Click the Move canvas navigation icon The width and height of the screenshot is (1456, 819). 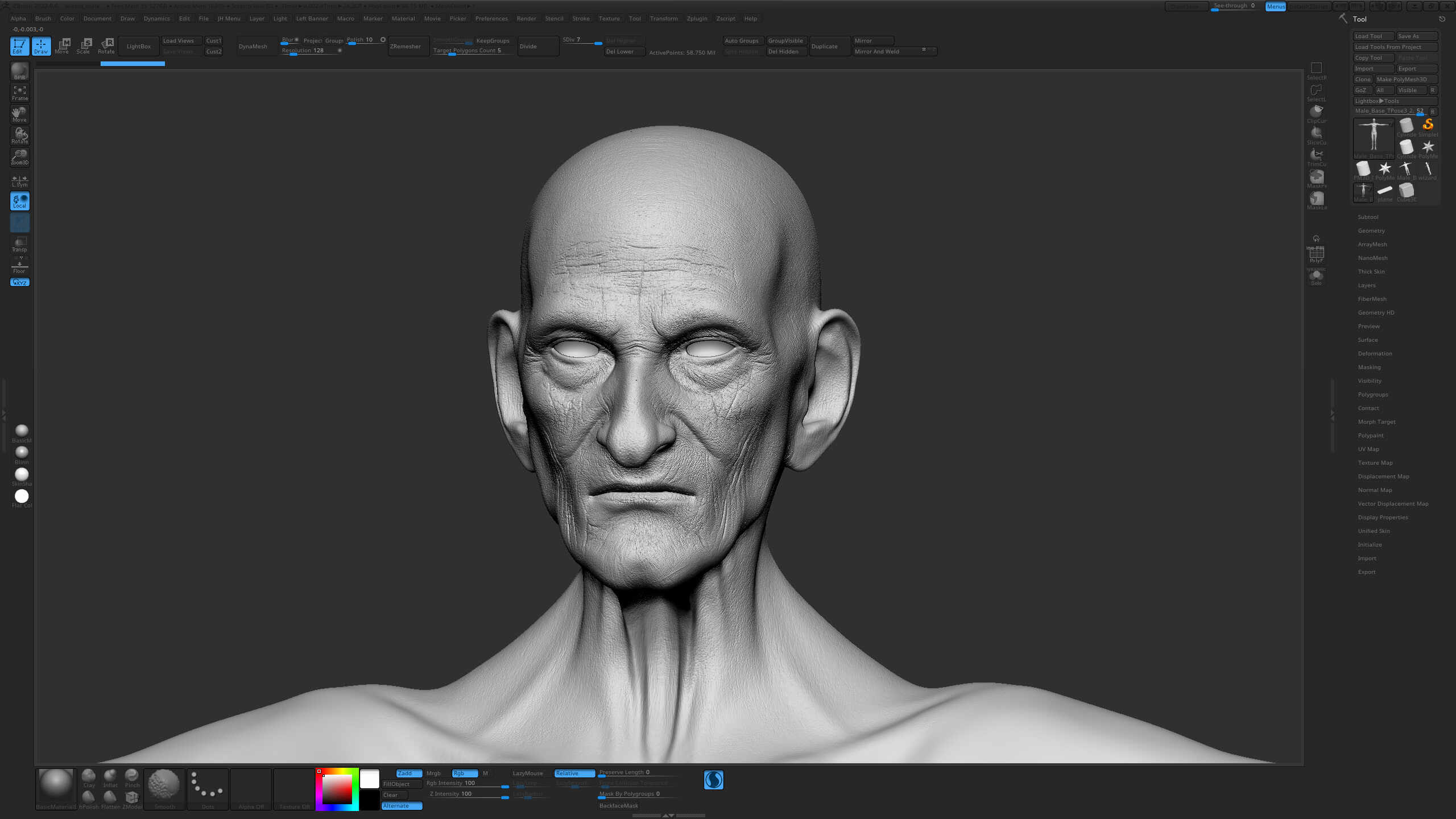coord(19,114)
